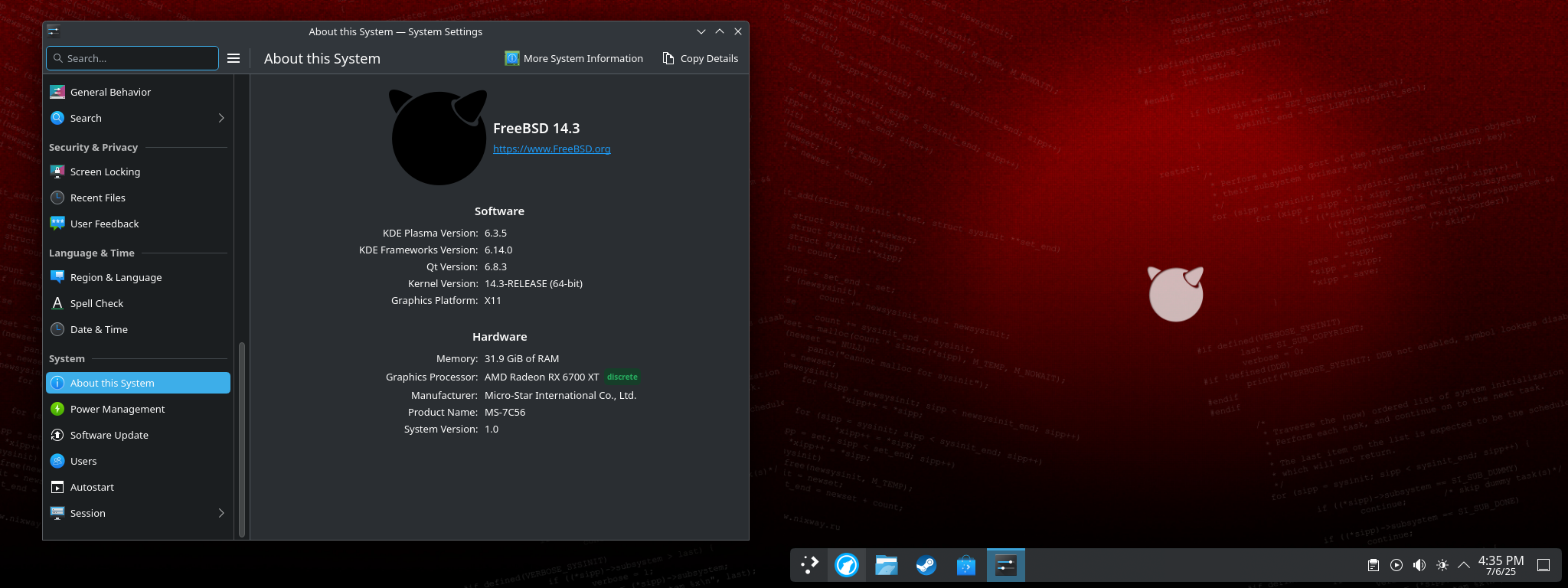Open Session settings icon
Screen dimensions: 1568x588
57,513
